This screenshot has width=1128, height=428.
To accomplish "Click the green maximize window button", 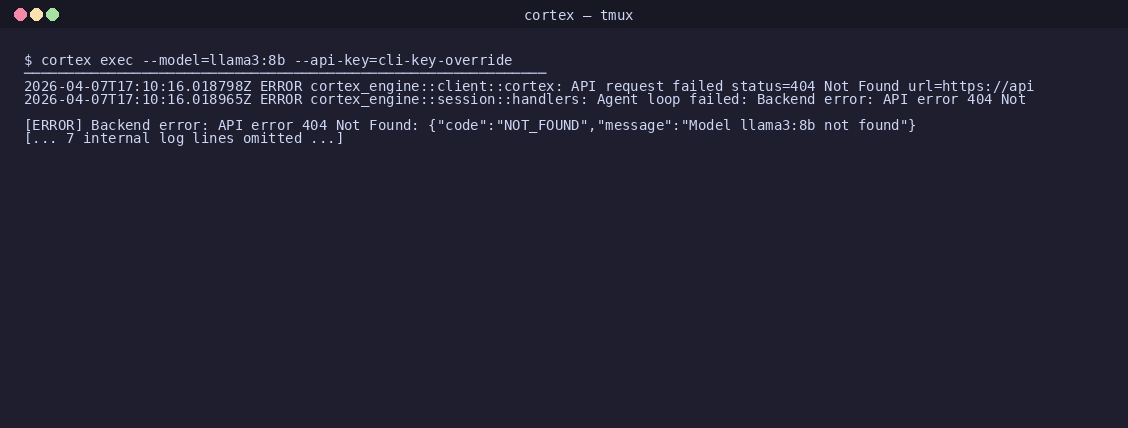I will click(x=53, y=14).
